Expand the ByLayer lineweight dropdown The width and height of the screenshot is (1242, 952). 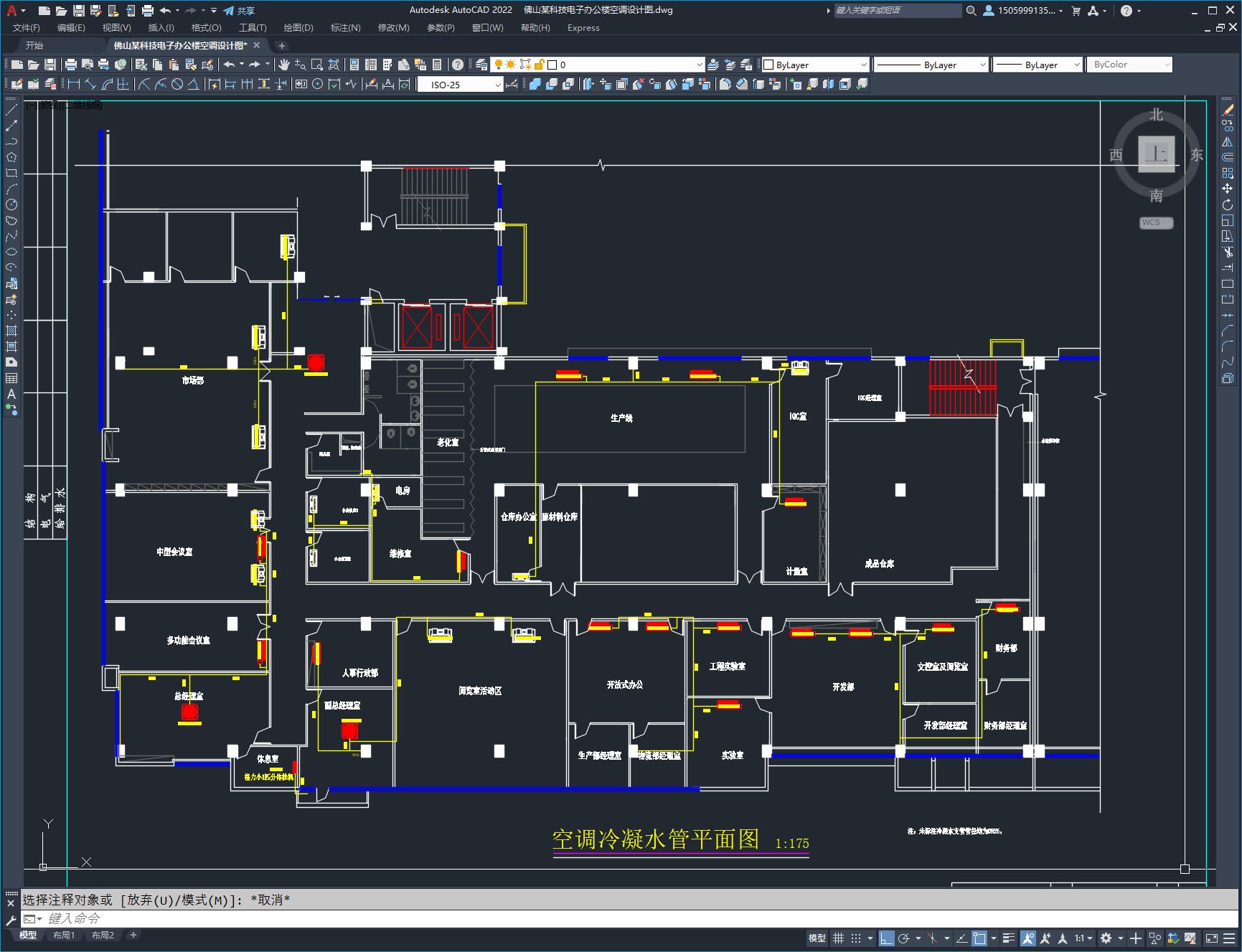pyautogui.click(x=1038, y=65)
